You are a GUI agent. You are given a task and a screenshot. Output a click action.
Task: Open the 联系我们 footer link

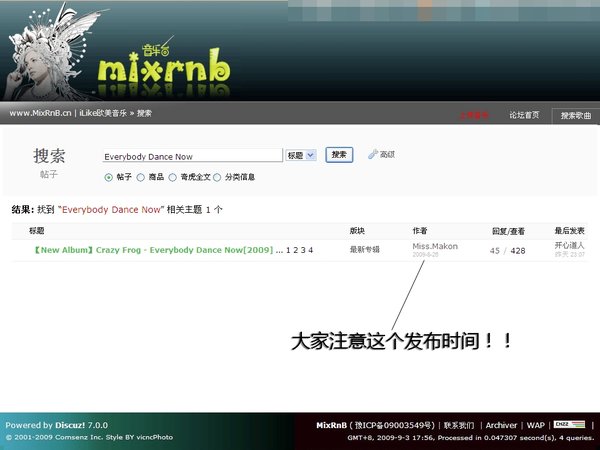point(459,425)
